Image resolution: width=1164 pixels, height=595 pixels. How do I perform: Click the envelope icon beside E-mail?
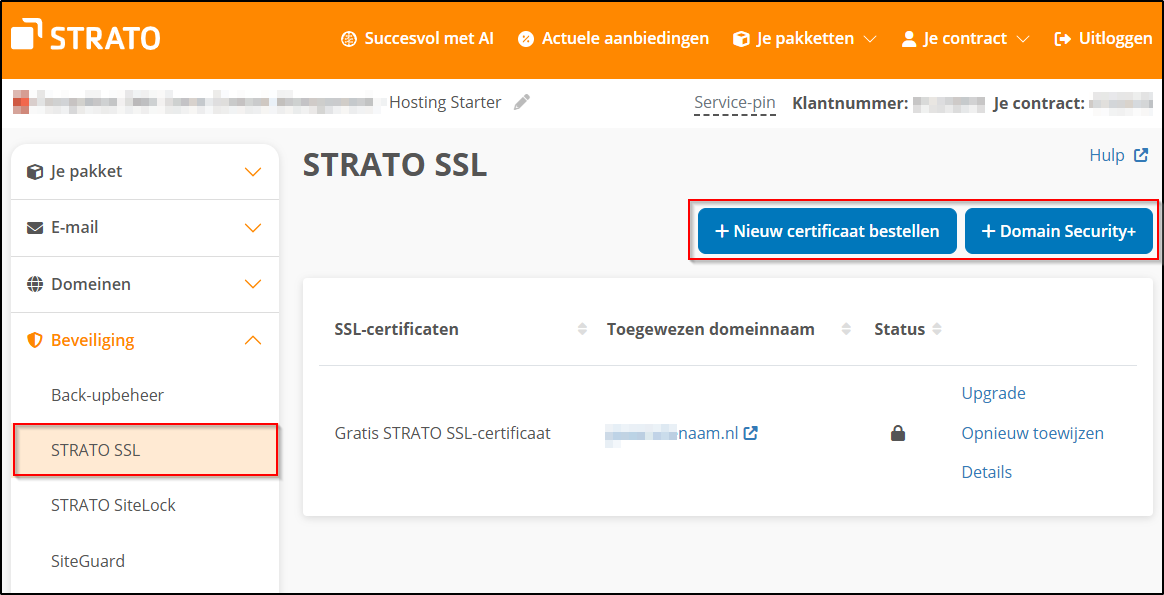[33, 227]
